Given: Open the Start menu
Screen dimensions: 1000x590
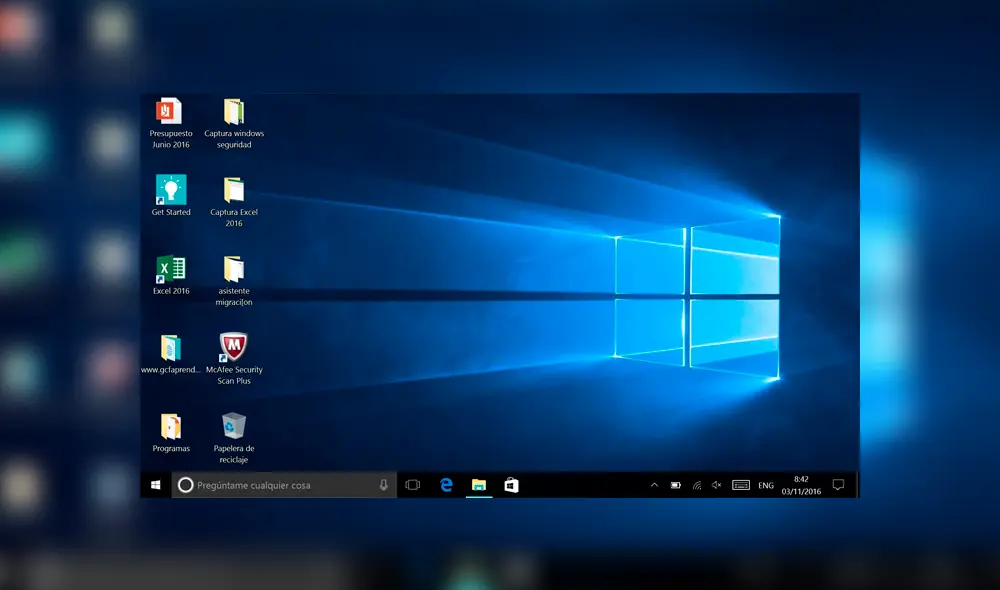Looking at the screenshot, I should click(154, 485).
